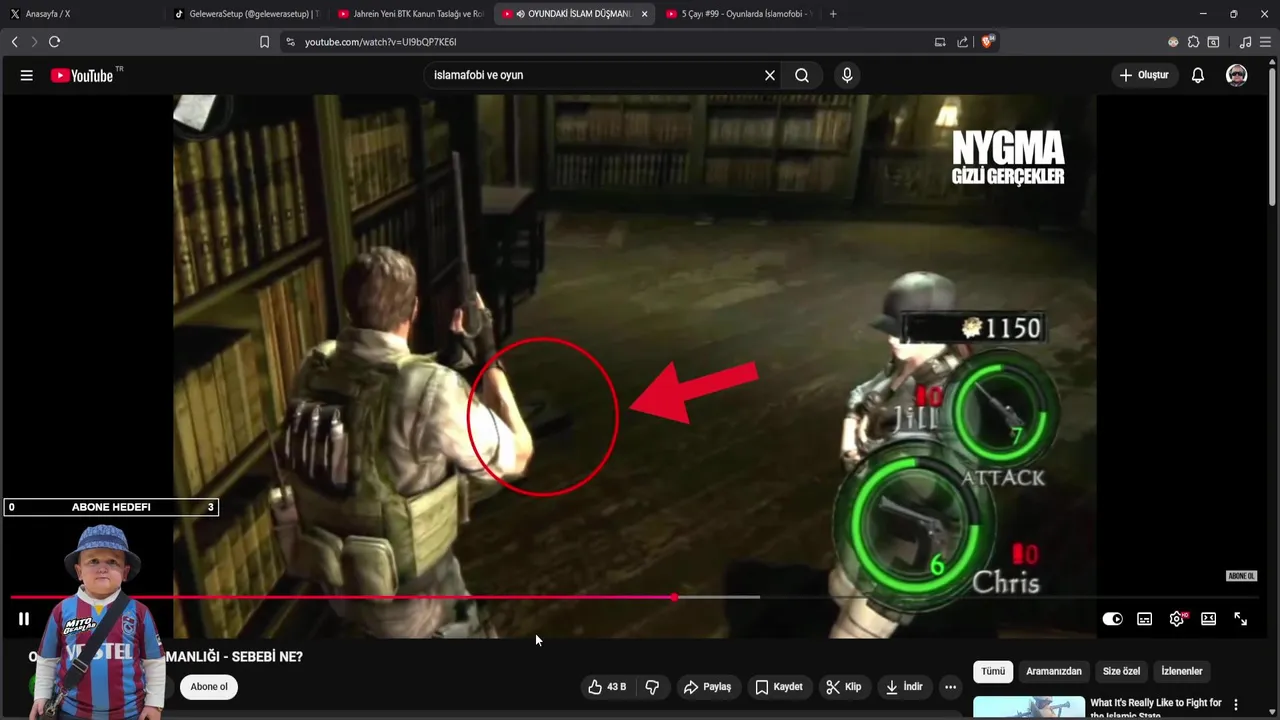Click the ABONE OL watermark in video
The height and width of the screenshot is (720, 1280).
click(x=1241, y=576)
